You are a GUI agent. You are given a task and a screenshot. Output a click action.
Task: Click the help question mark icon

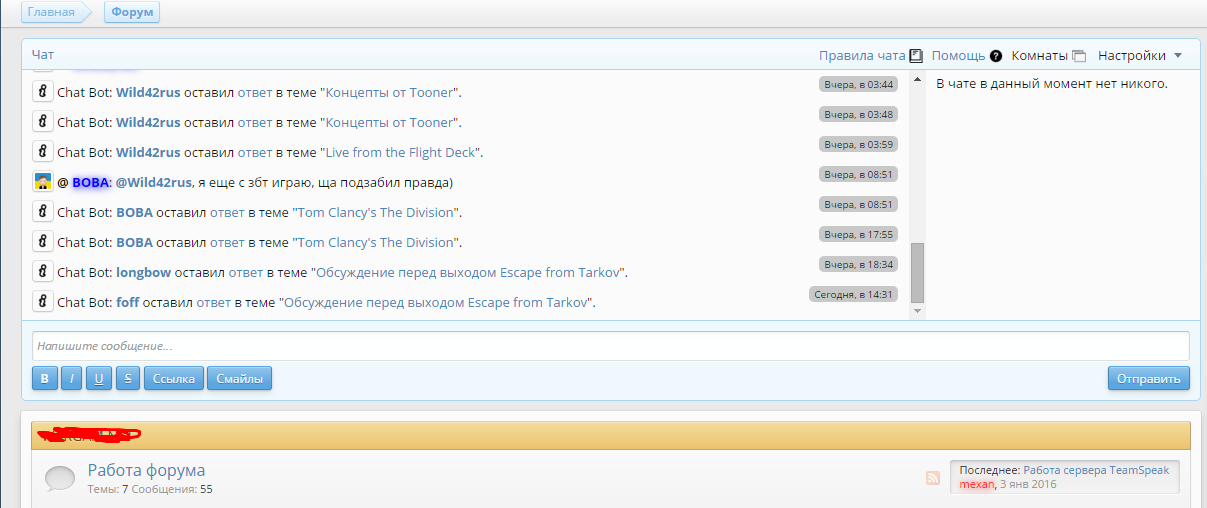[996, 56]
